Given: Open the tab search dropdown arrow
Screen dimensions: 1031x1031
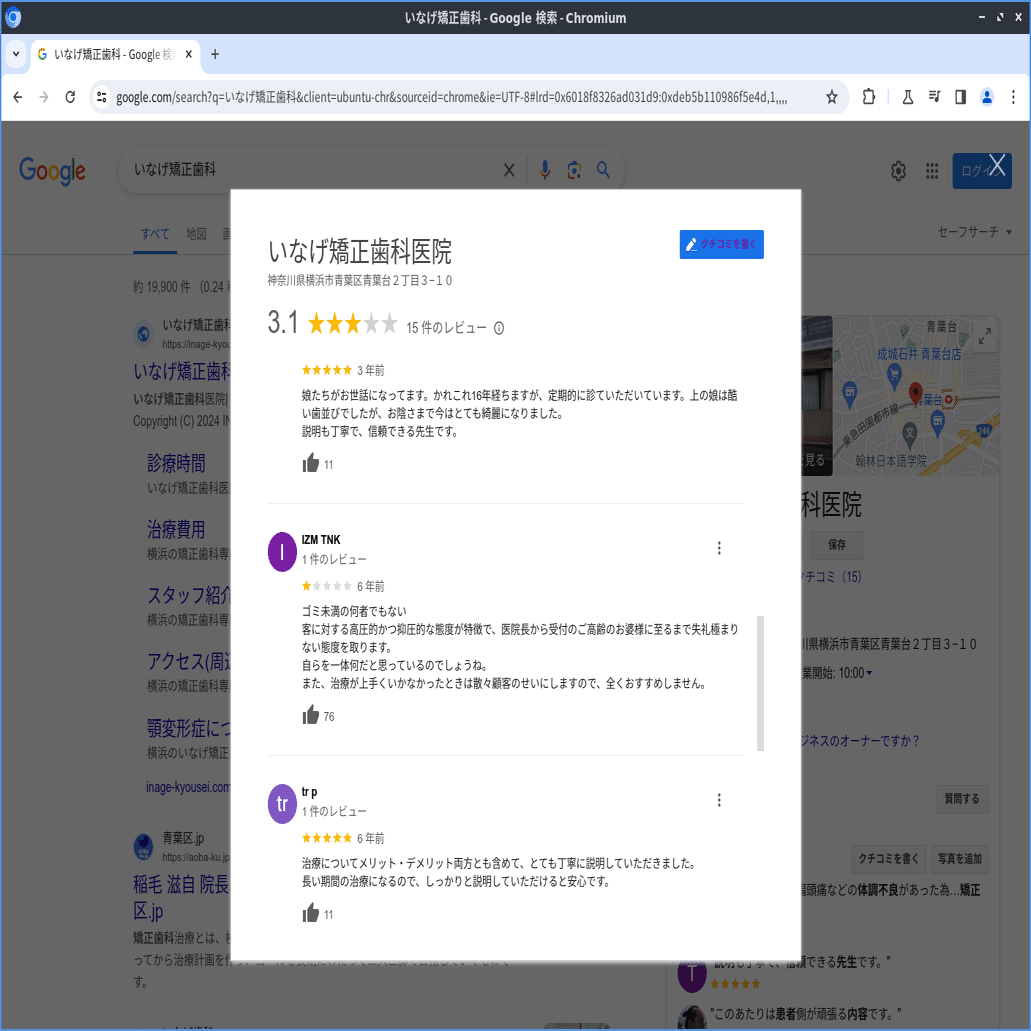Looking at the screenshot, I should pos(16,55).
